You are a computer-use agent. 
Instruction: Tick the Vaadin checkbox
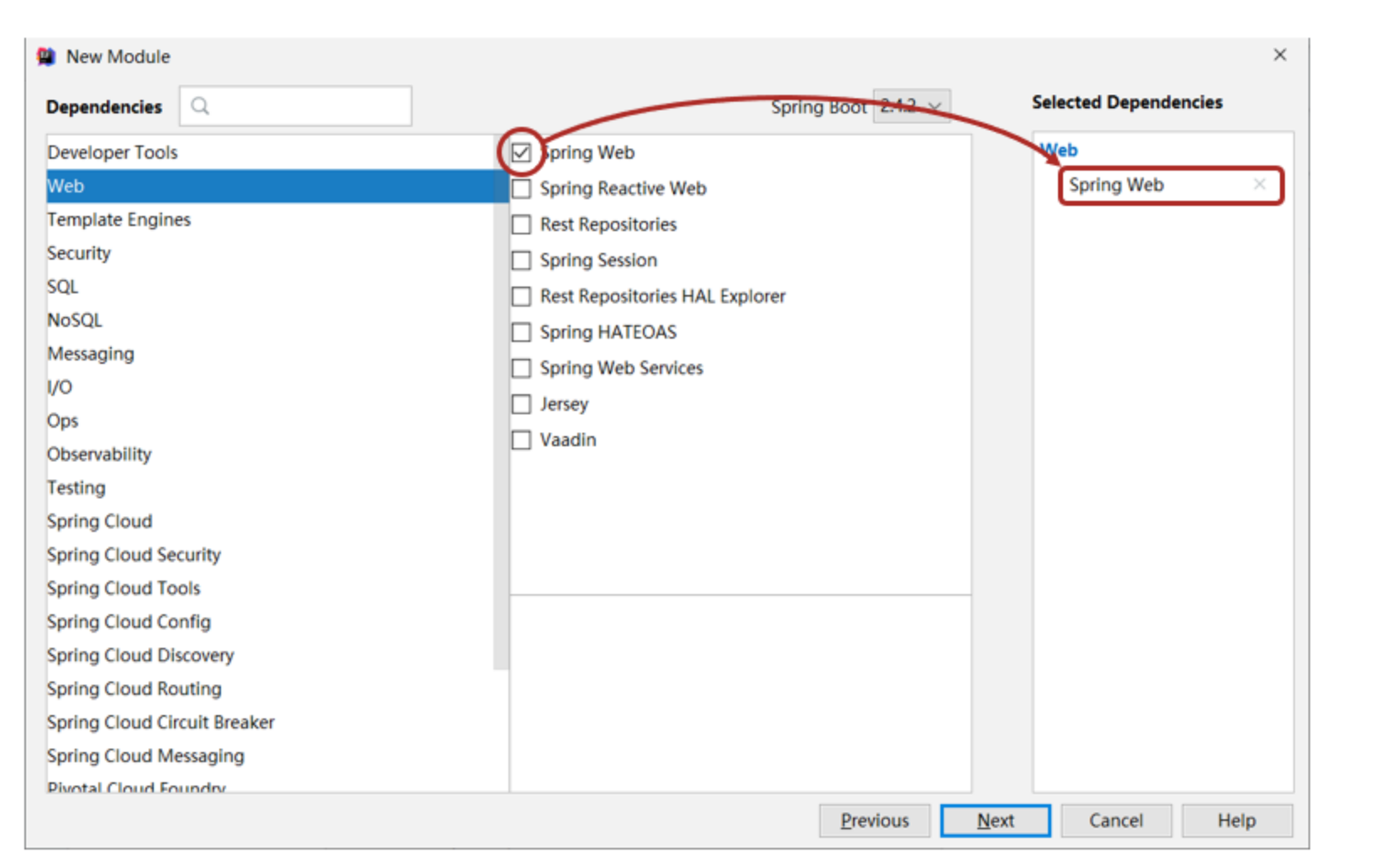(521, 440)
